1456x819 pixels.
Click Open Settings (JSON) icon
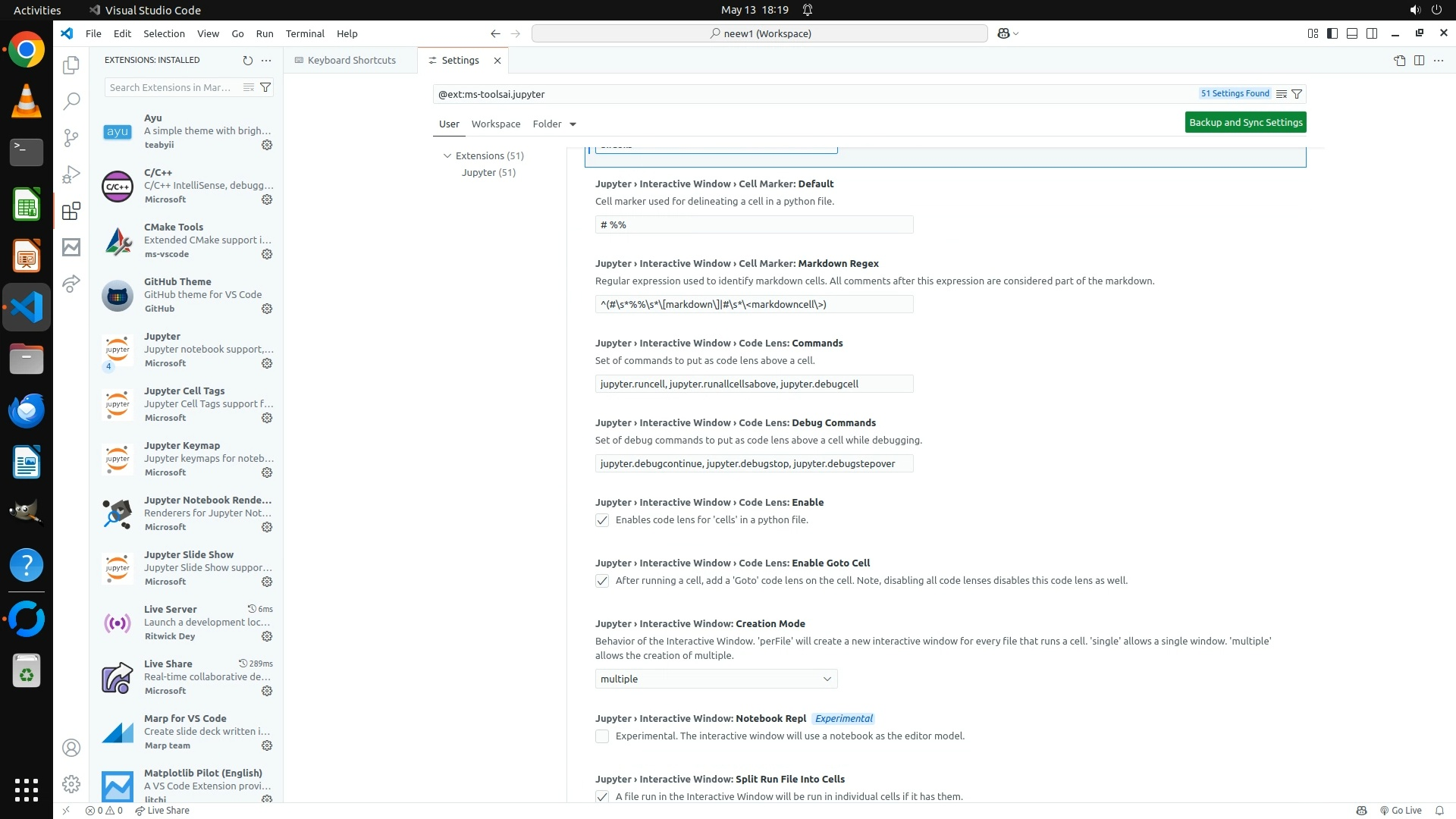[1399, 61]
